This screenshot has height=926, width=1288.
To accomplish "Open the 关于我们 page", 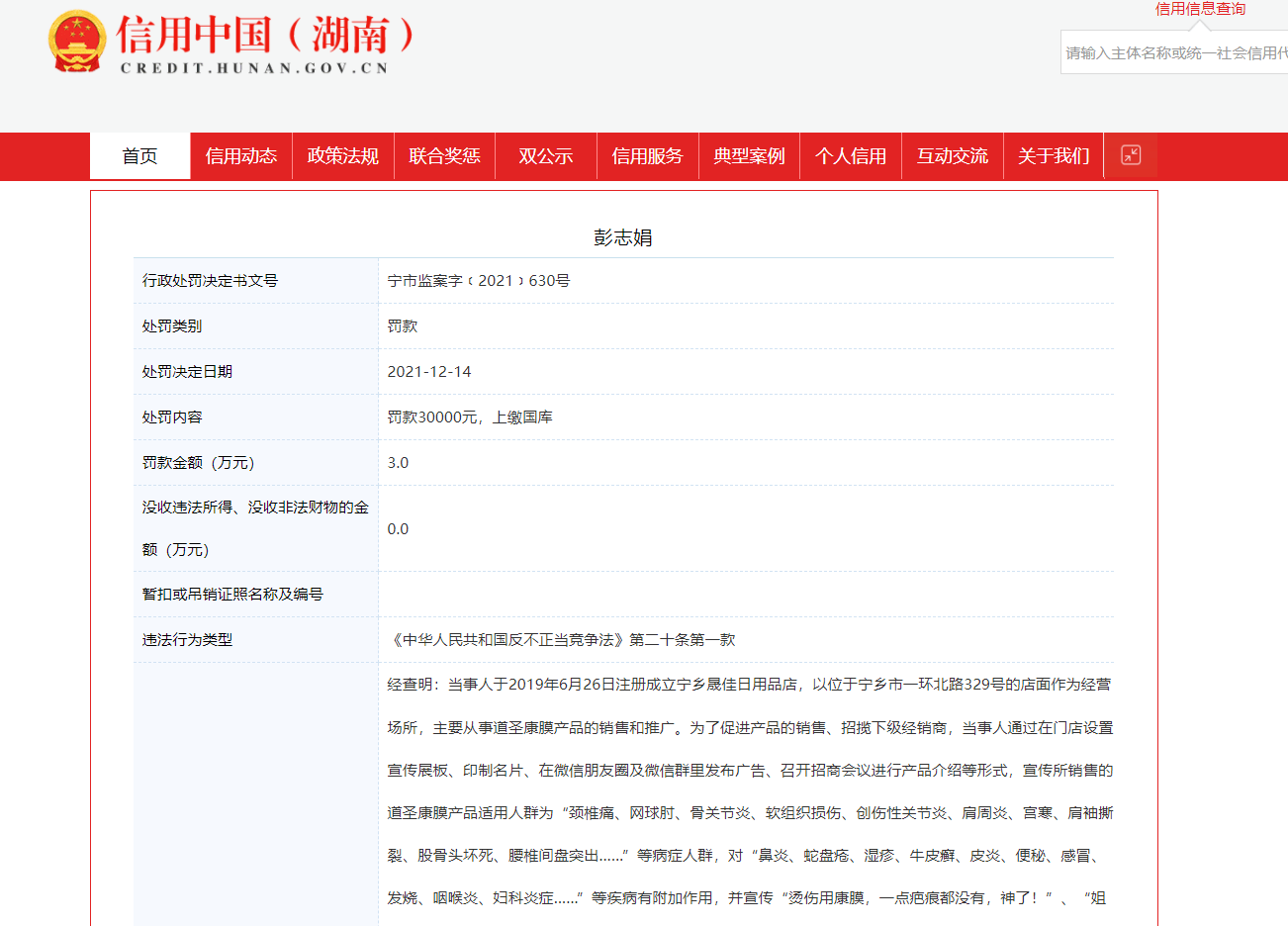I will (x=1054, y=156).
